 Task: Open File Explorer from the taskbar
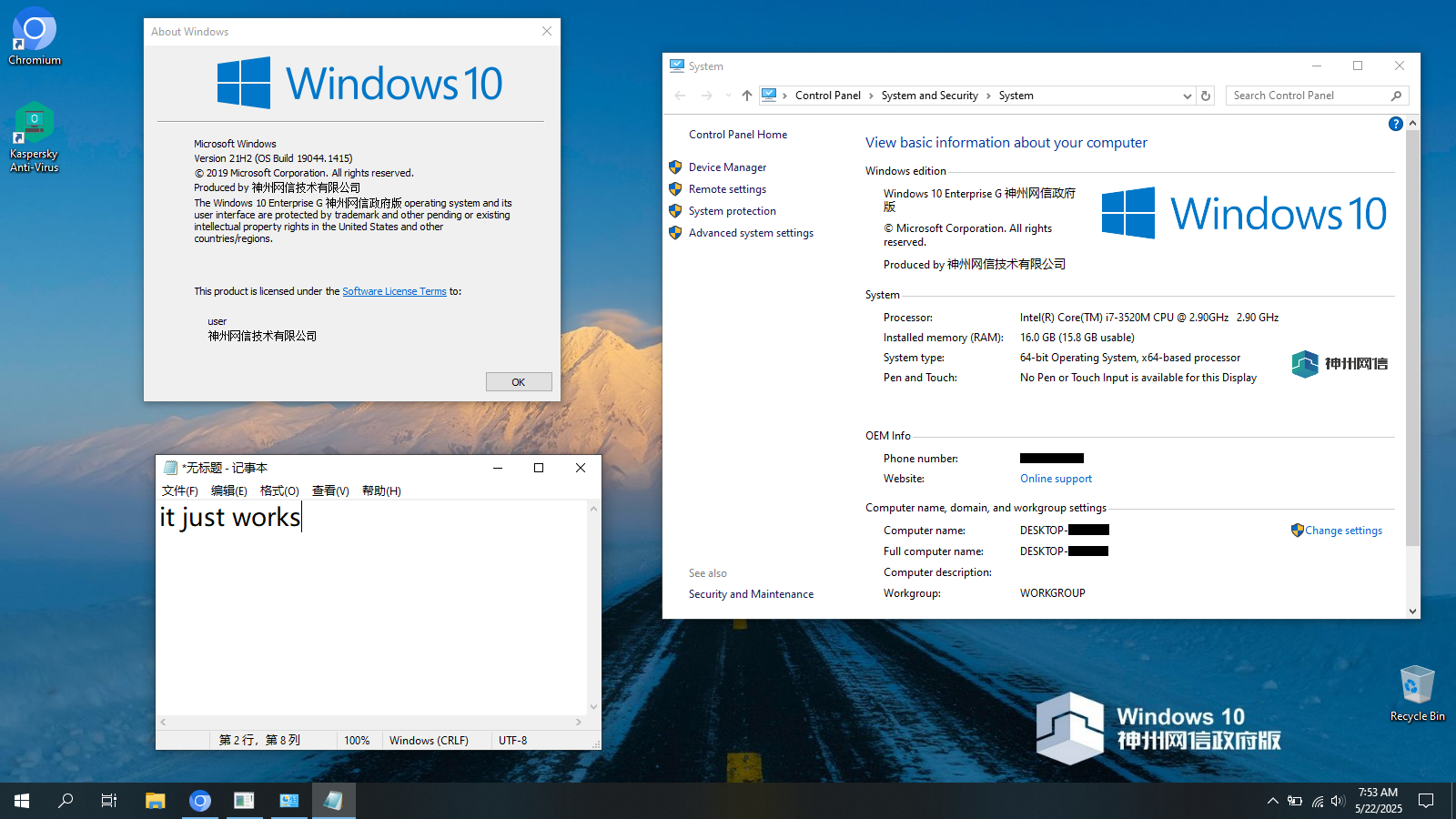[x=156, y=801]
